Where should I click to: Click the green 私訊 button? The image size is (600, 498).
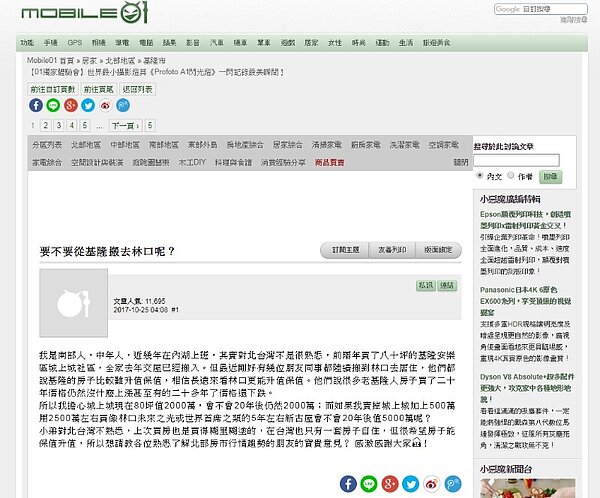[x=426, y=285]
